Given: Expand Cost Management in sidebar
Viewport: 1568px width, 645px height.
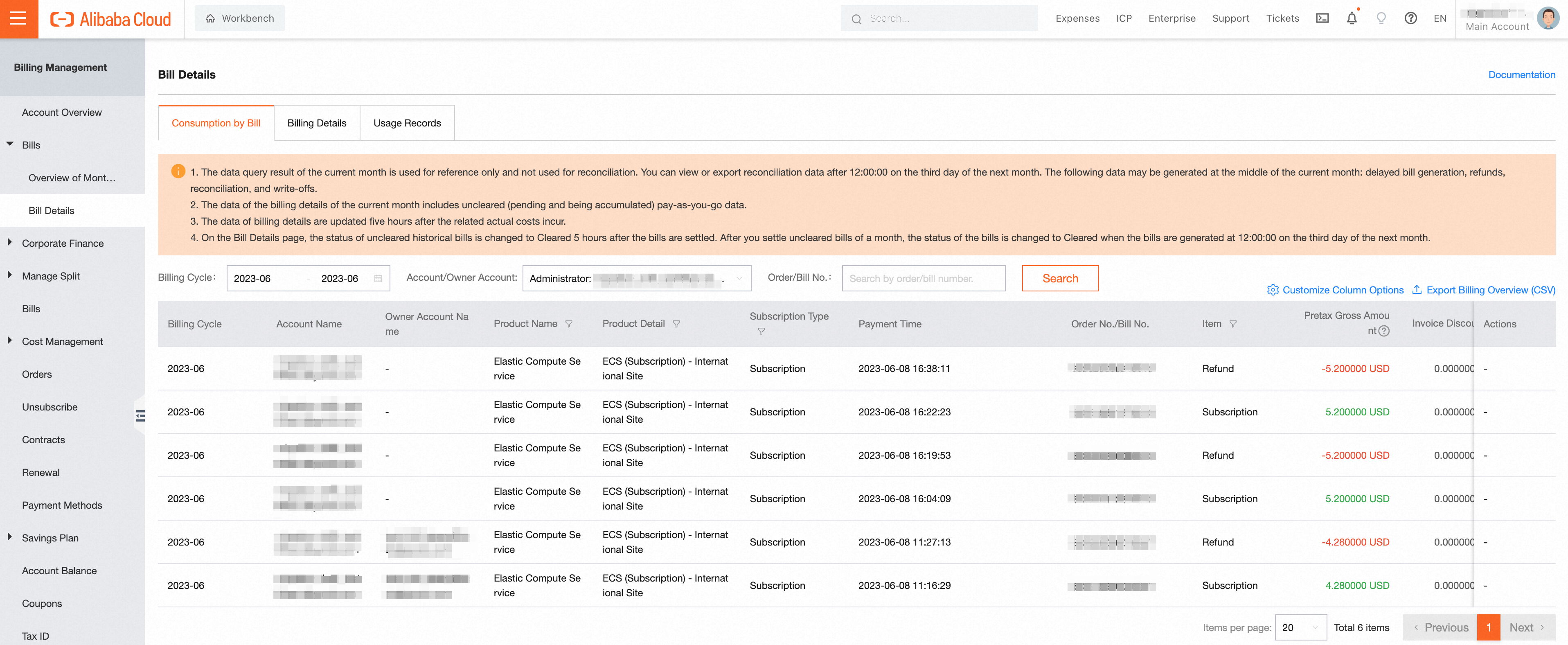Looking at the screenshot, I should (10, 341).
